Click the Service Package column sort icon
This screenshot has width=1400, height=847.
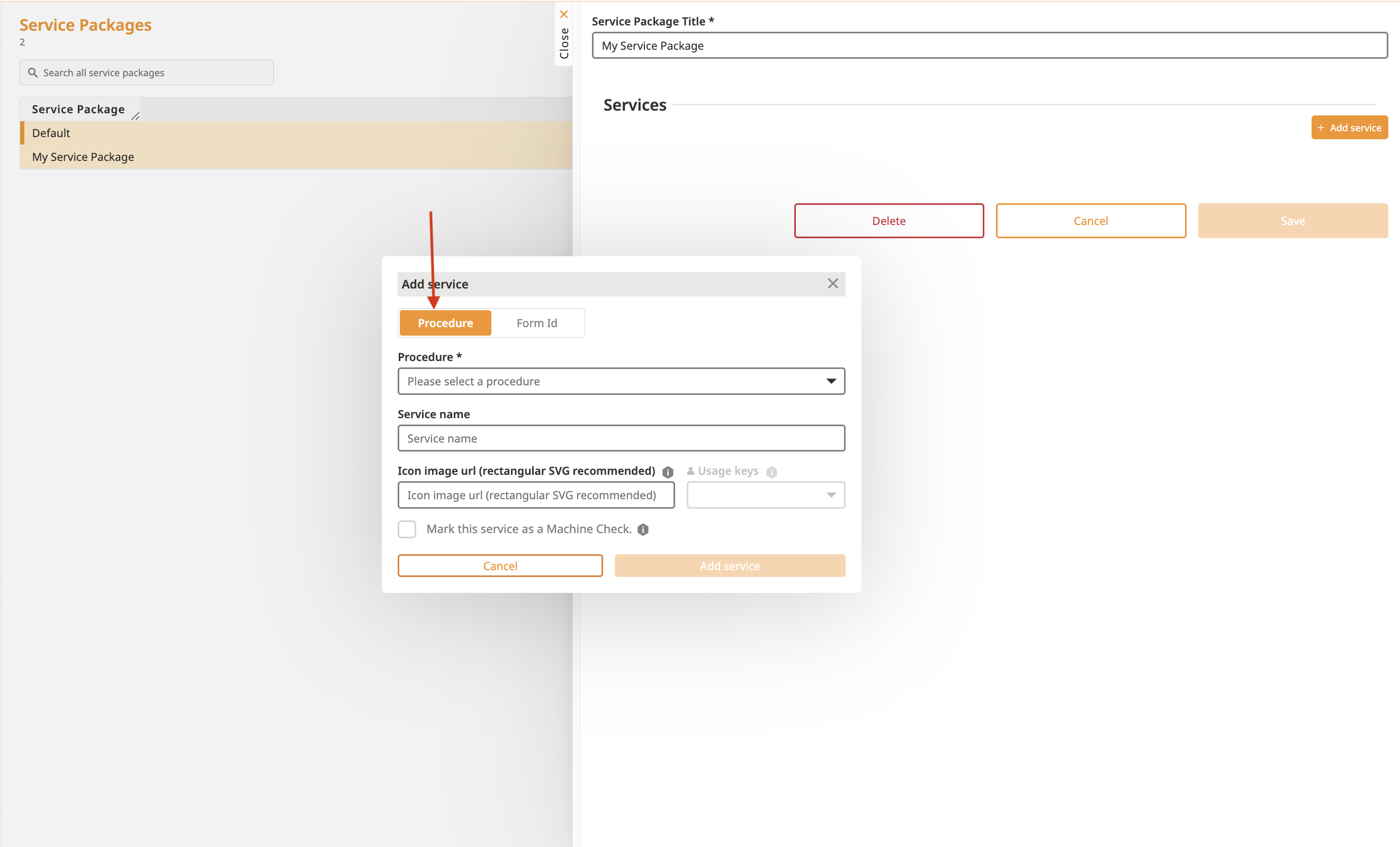pyautogui.click(x=135, y=116)
